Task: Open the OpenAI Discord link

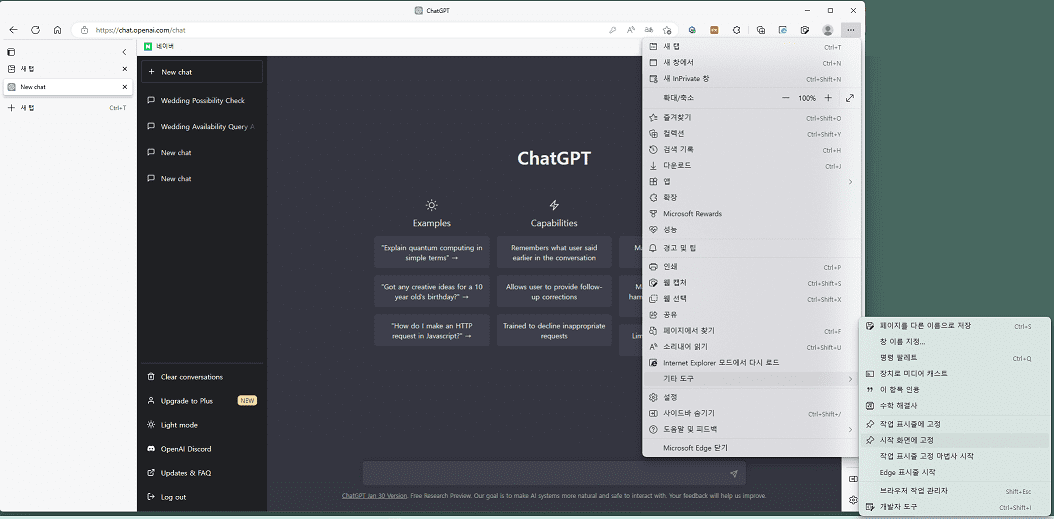Action: click(x=202, y=448)
